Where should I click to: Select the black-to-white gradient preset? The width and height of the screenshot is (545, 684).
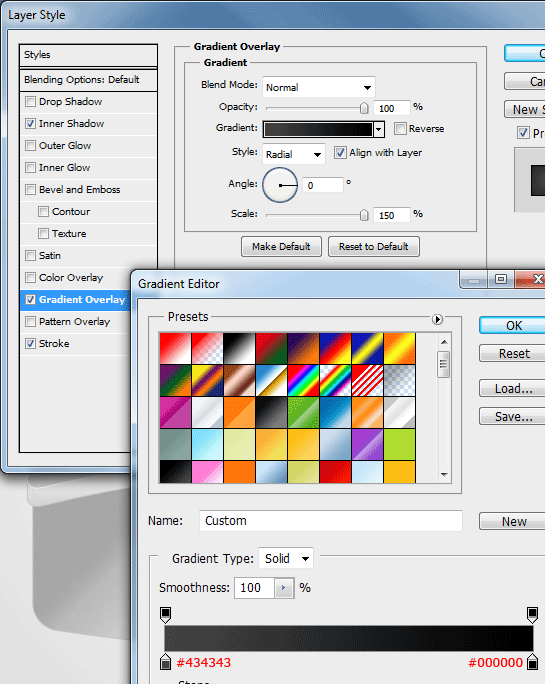[239, 348]
